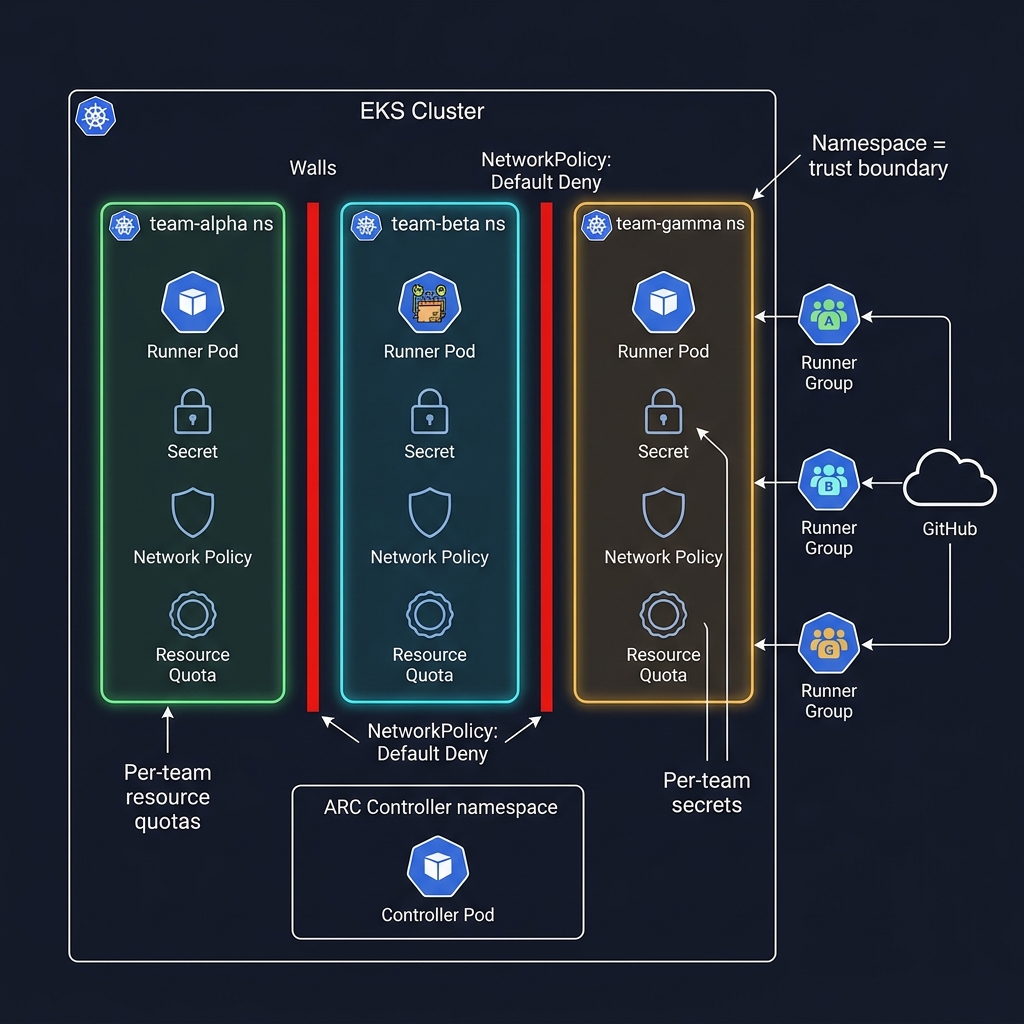Select the Runner Group B icon
The height and width of the screenshot is (1024, 1024).
(x=829, y=480)
